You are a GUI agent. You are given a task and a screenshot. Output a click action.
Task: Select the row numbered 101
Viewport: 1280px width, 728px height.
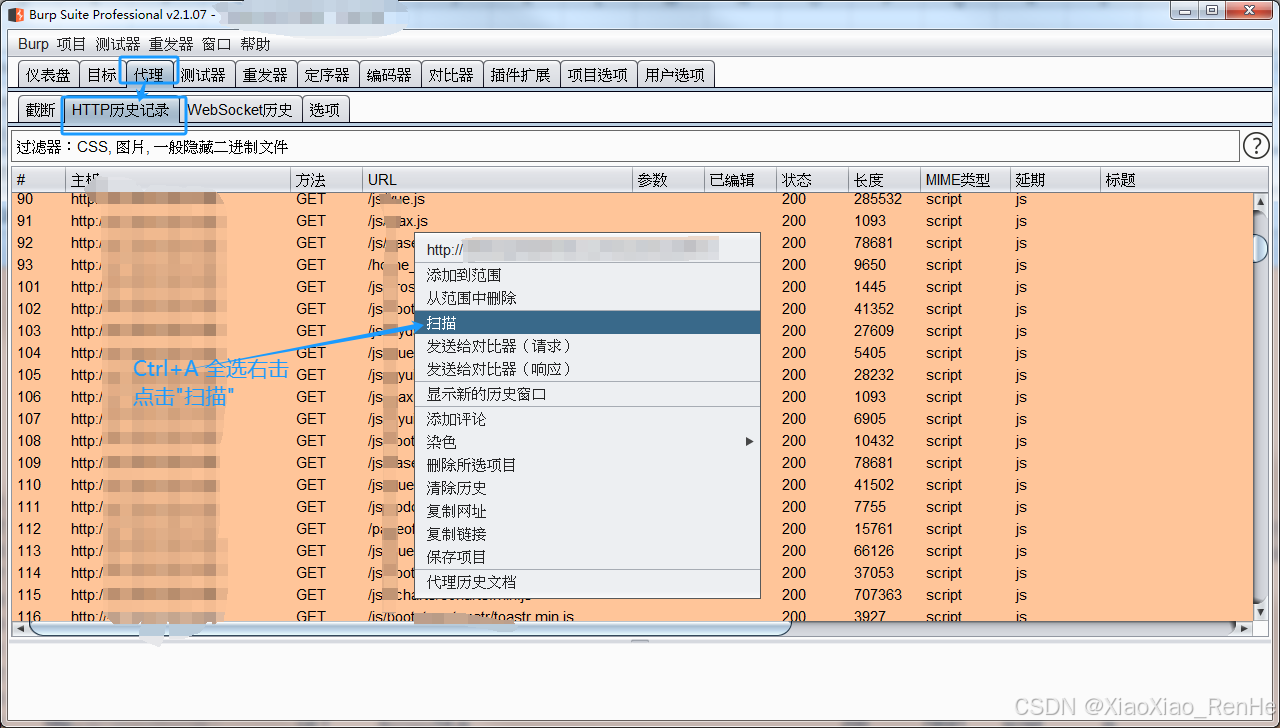(632, 287)
